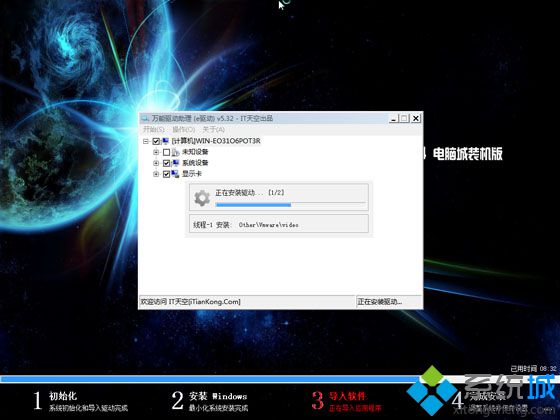This screenshot has width=560, height=420.
Task: Collapse the 计算机 root tree node
Action: [145, 141]
